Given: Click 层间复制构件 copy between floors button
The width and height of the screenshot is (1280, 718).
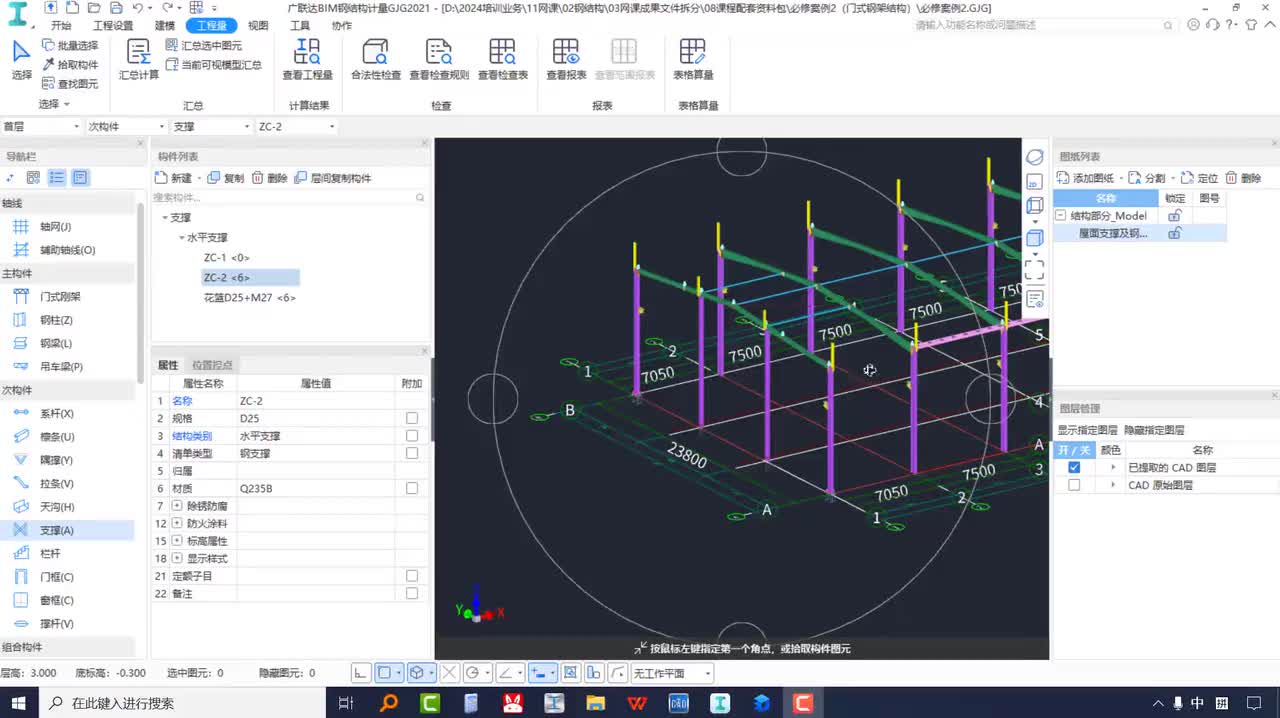Looking at the screenshot, I should 333,178.
